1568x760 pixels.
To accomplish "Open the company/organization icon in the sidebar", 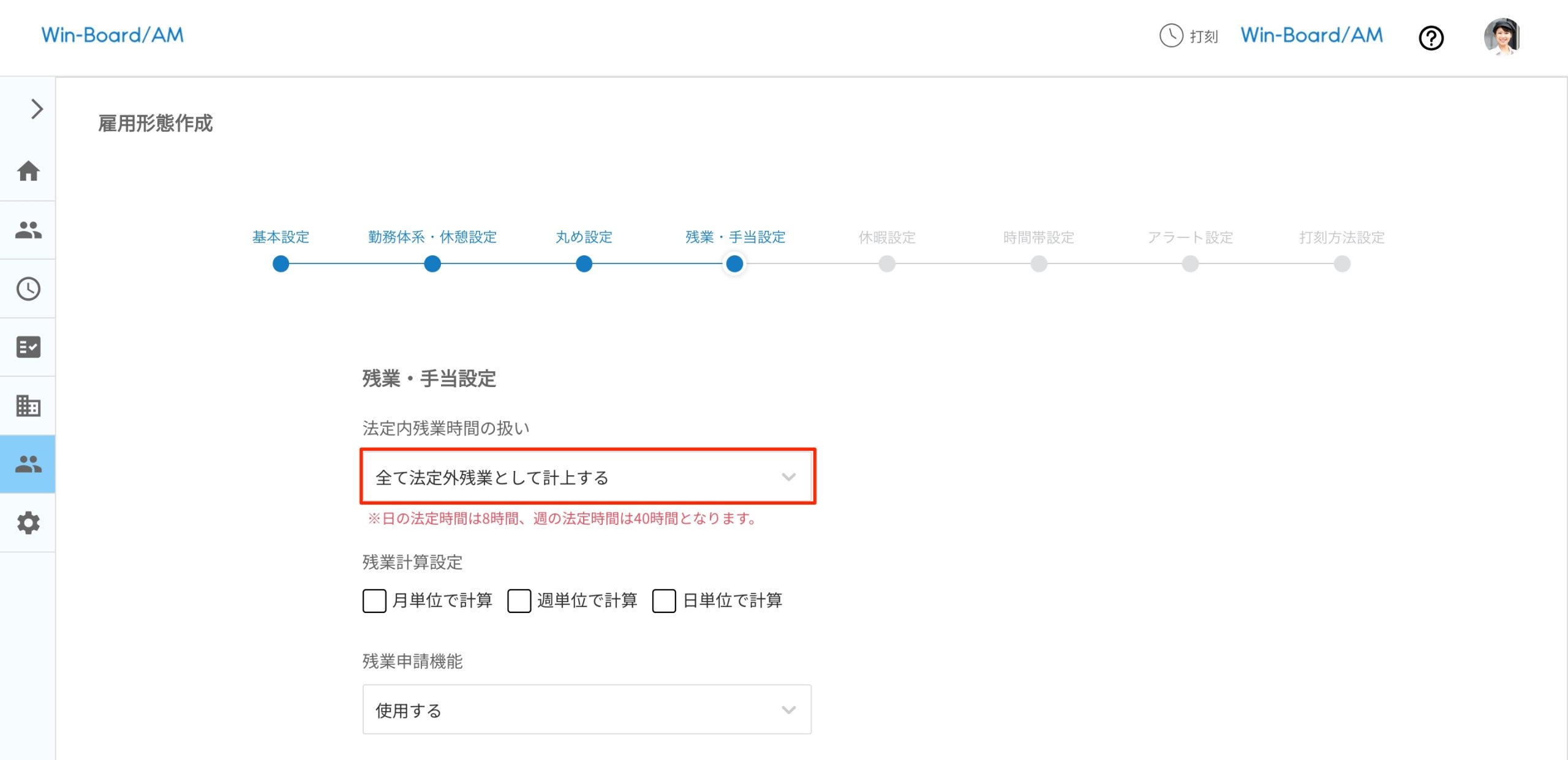I will click(28, 405).
